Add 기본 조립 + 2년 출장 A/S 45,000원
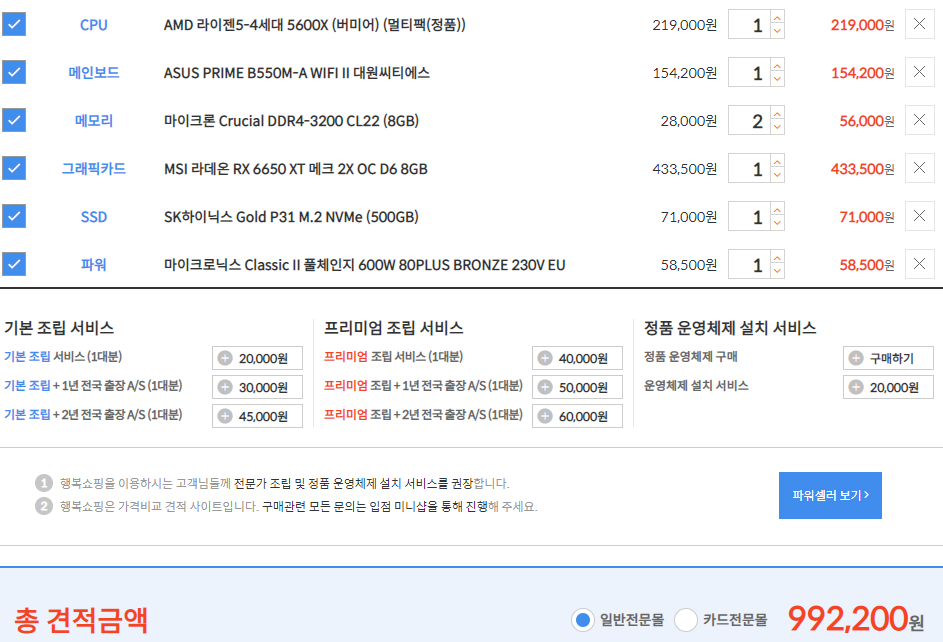The image size is (943, 642). click(257, 416)
